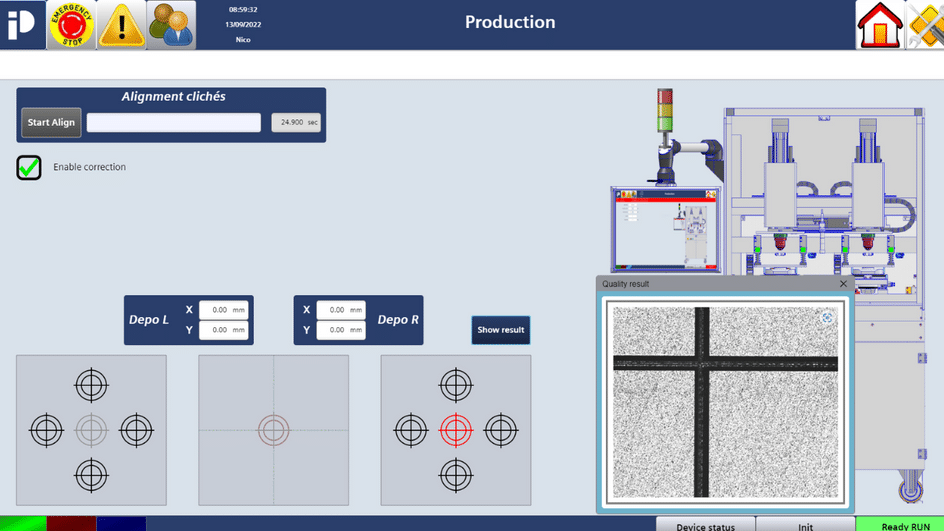Viewport: 944px width, 531px height.
Task: Click the focus icon in Quality result image
Action: pyautogui.click(x=827, y=318)
